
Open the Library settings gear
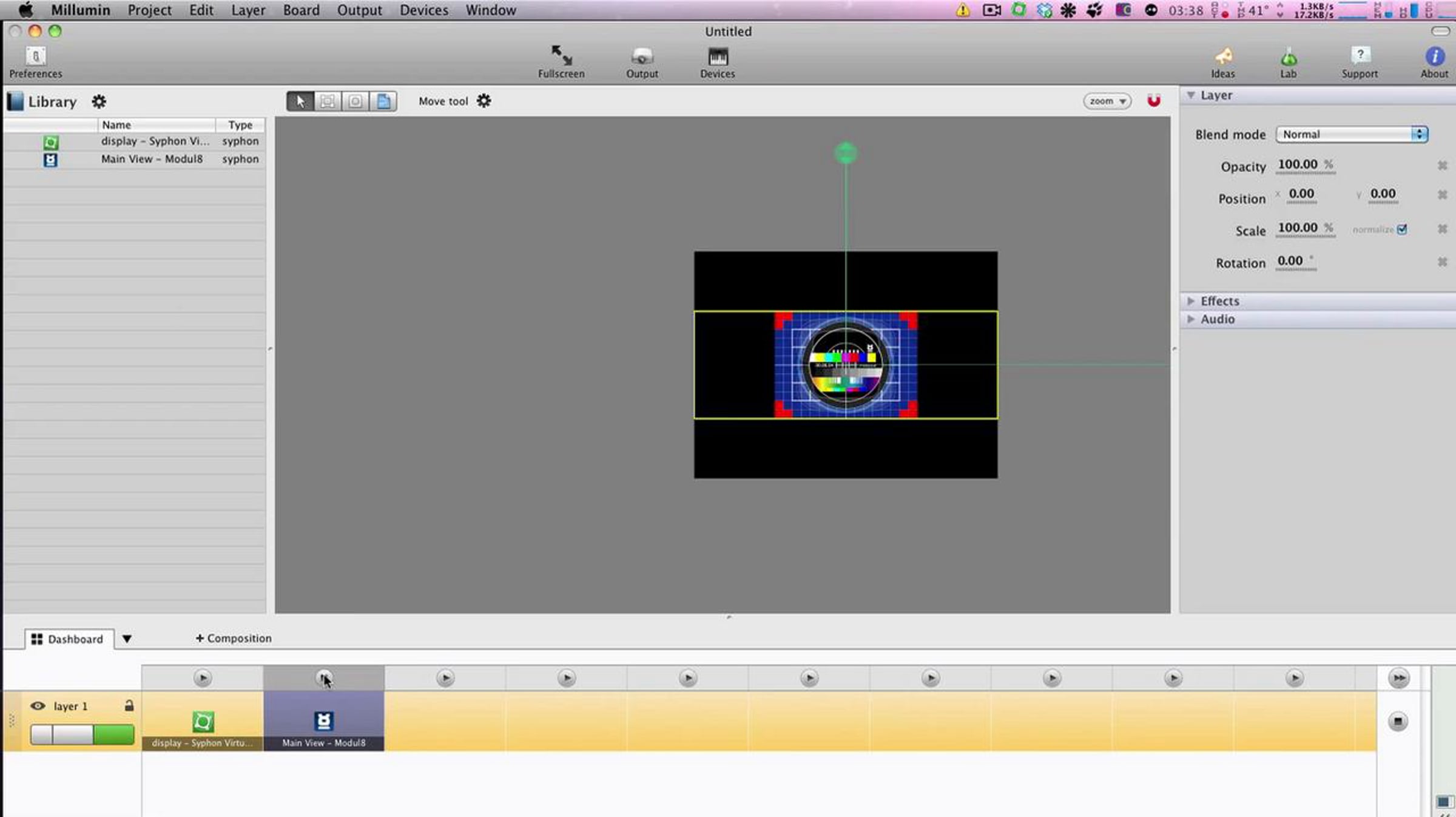click(x=99, y=101)
